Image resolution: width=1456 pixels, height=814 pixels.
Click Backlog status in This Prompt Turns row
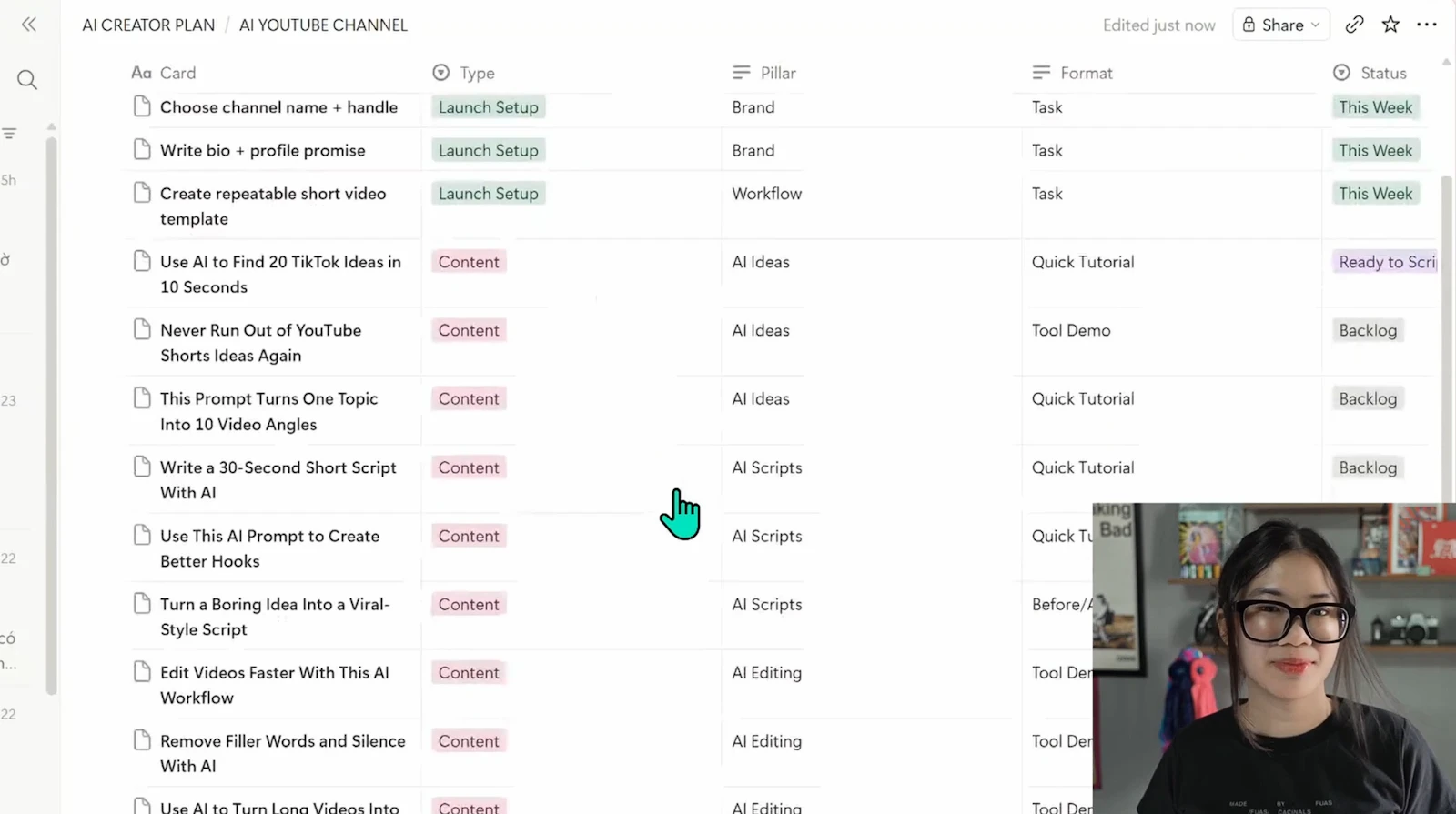(1368, 398)
